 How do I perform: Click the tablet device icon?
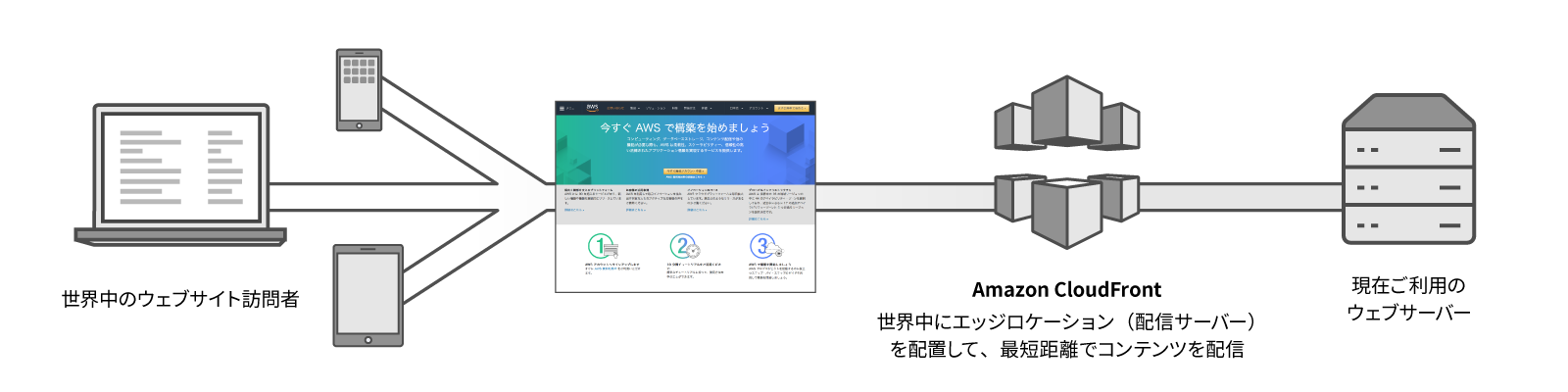click(367, 296)
